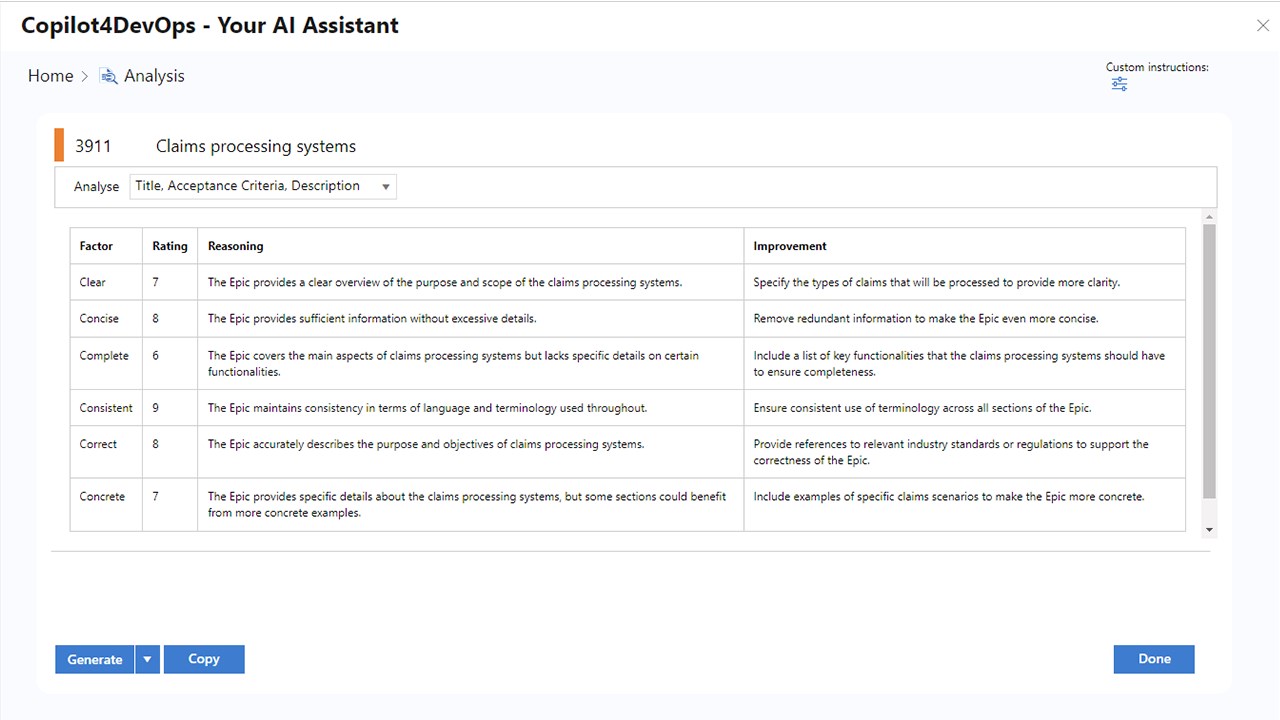Click reasoning 'sufficient information without excessive details'

point(372,318)
